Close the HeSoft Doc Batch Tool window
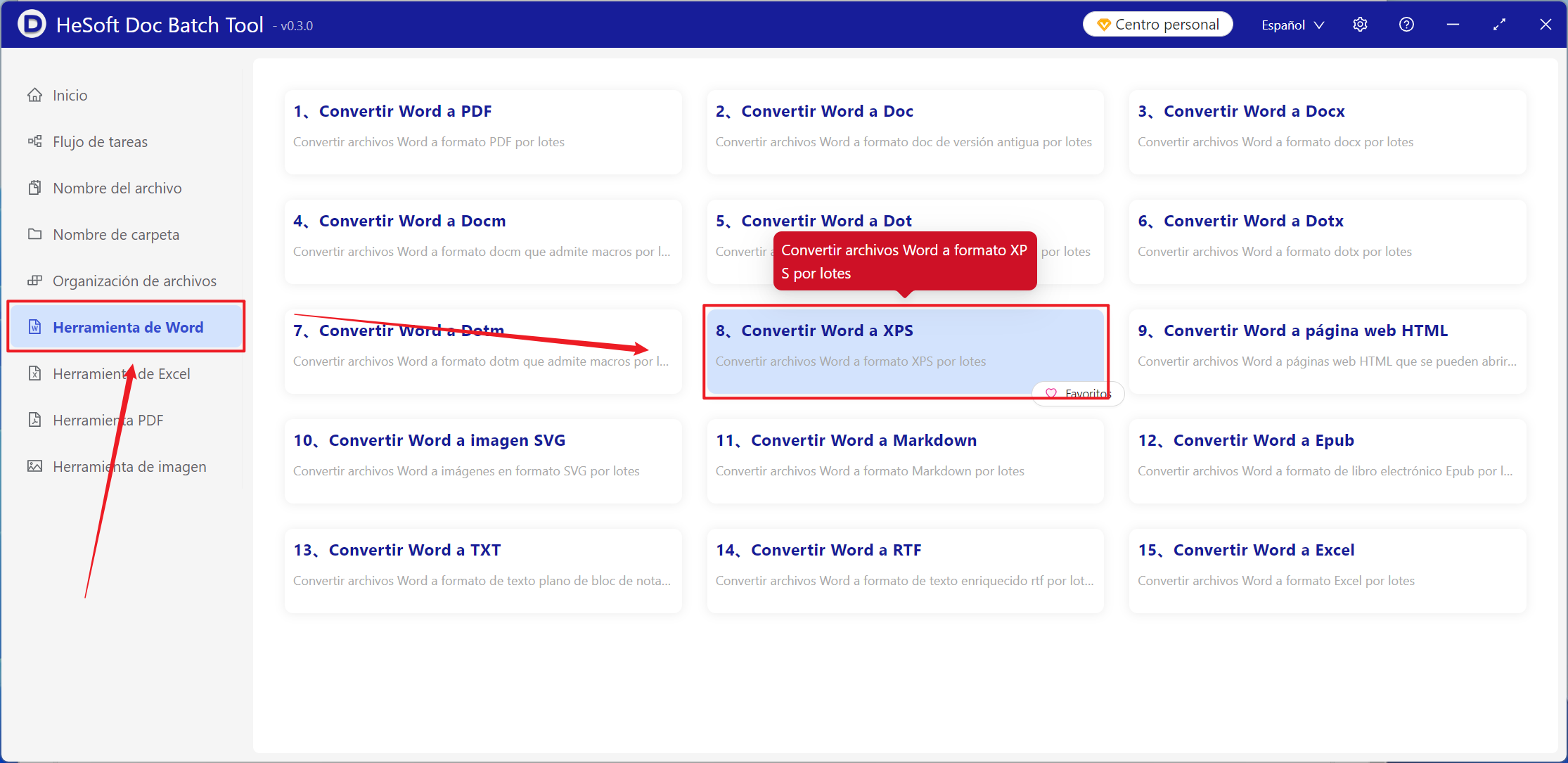Viewport: 1568px width, 763px height. point(1545,25)
